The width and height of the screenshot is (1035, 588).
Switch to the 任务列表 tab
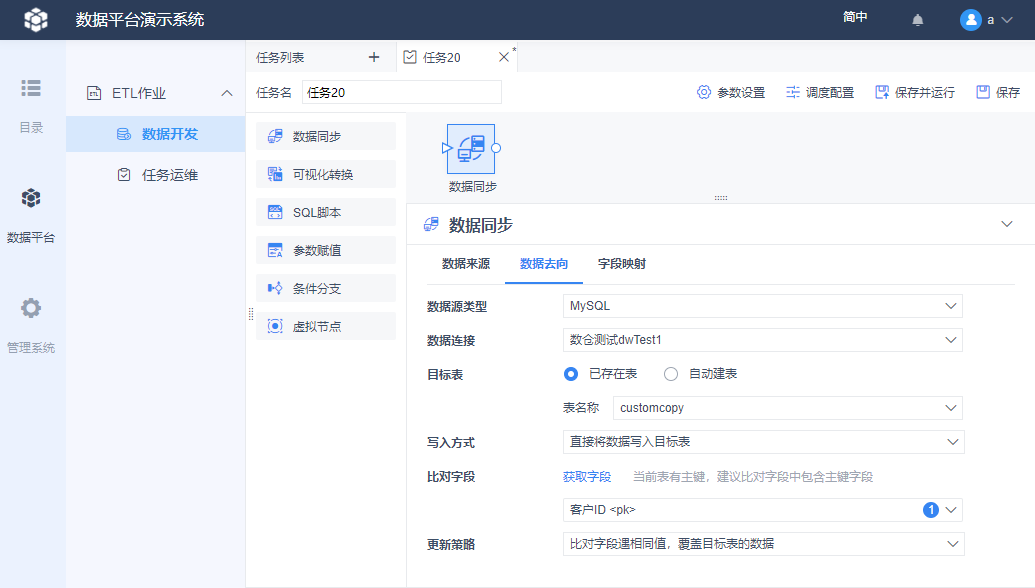pyautogui.click(x=281, y=57)
